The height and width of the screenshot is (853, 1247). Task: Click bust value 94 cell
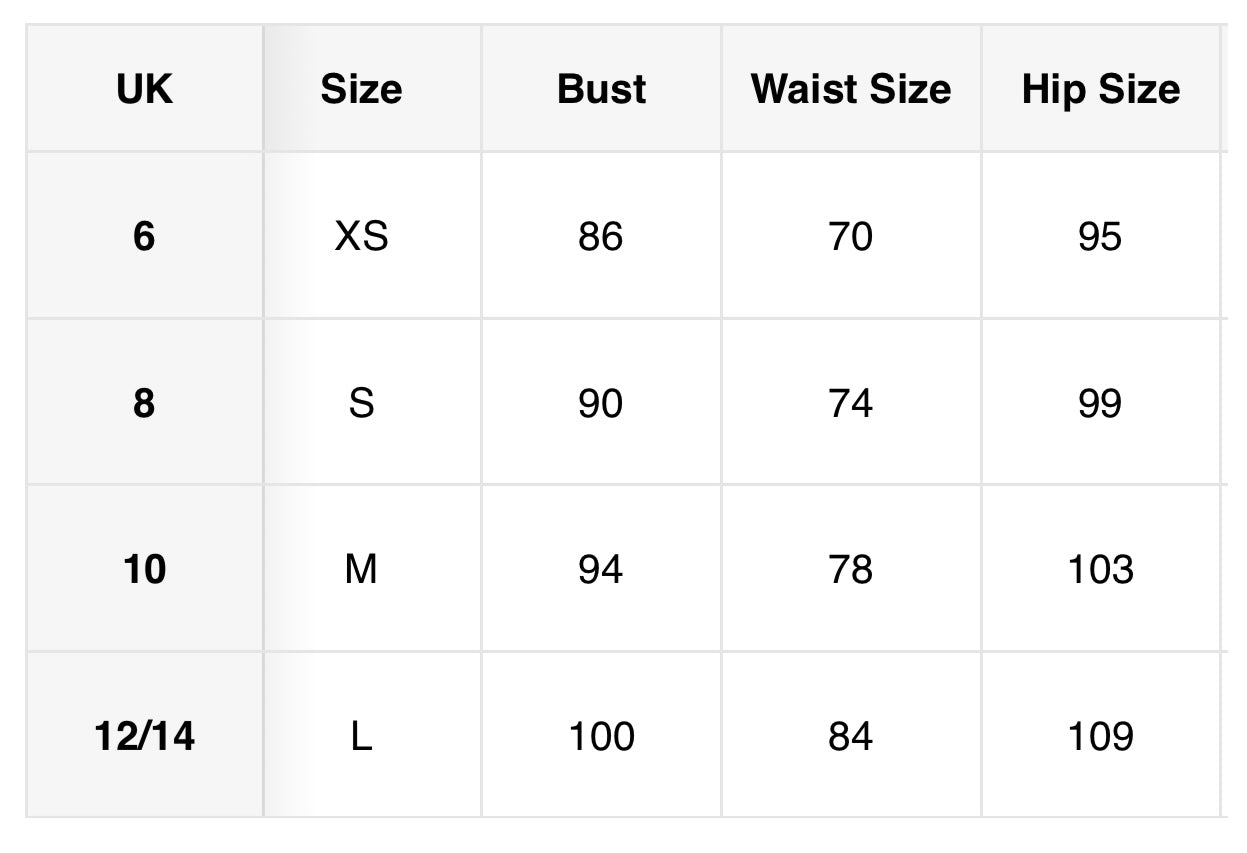tap(600, 570)
